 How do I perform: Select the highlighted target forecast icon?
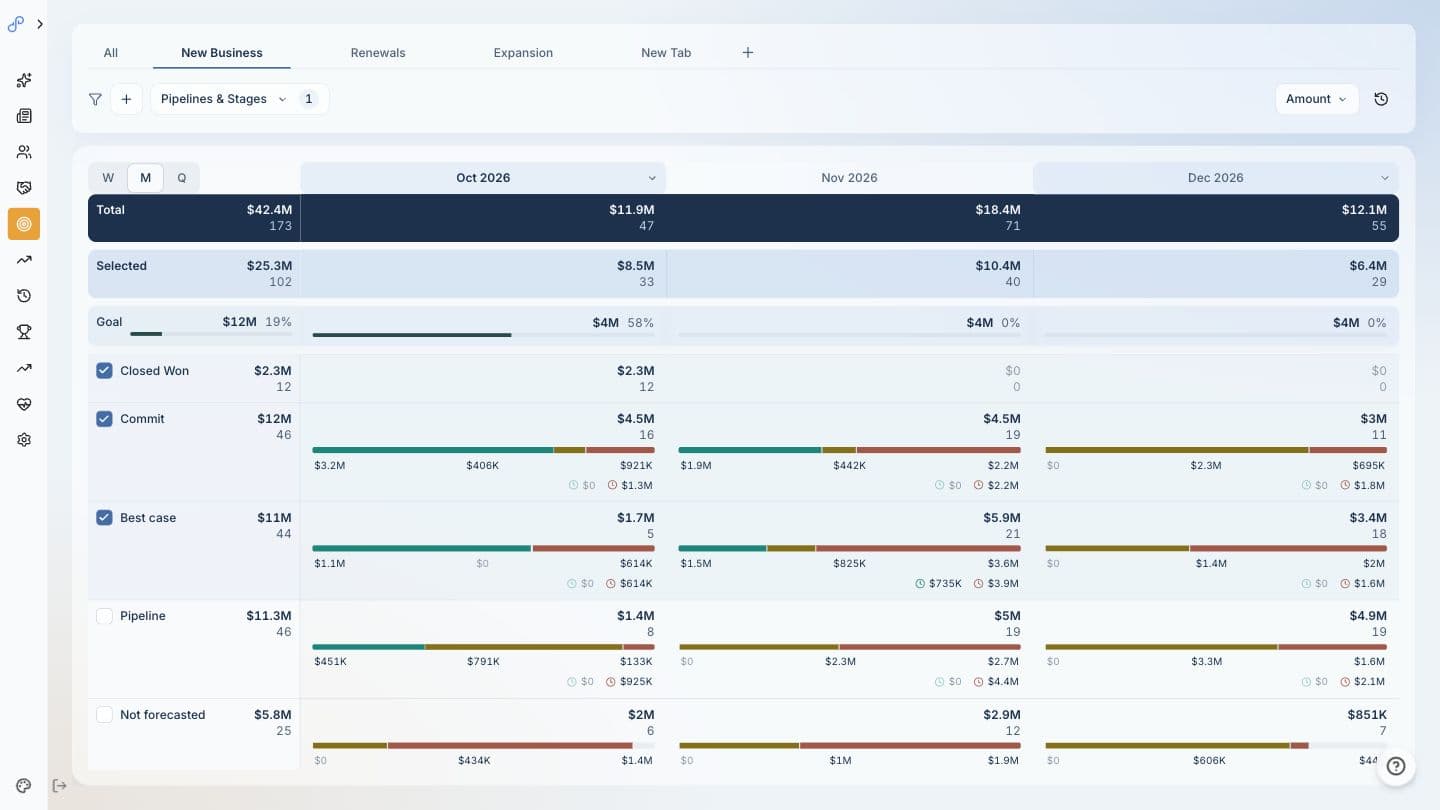(x=24, y=224)
